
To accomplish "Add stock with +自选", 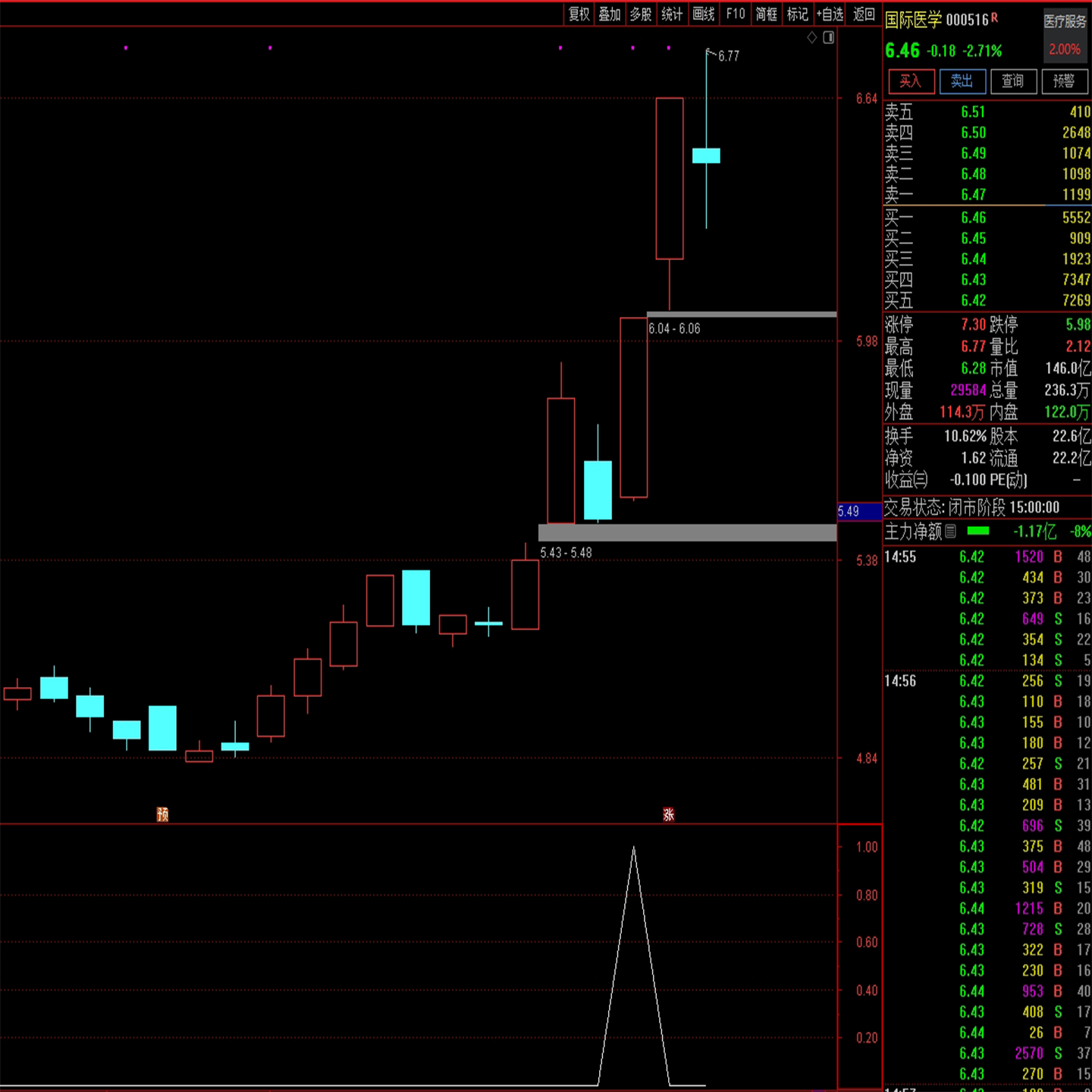I will click(830, 14).
